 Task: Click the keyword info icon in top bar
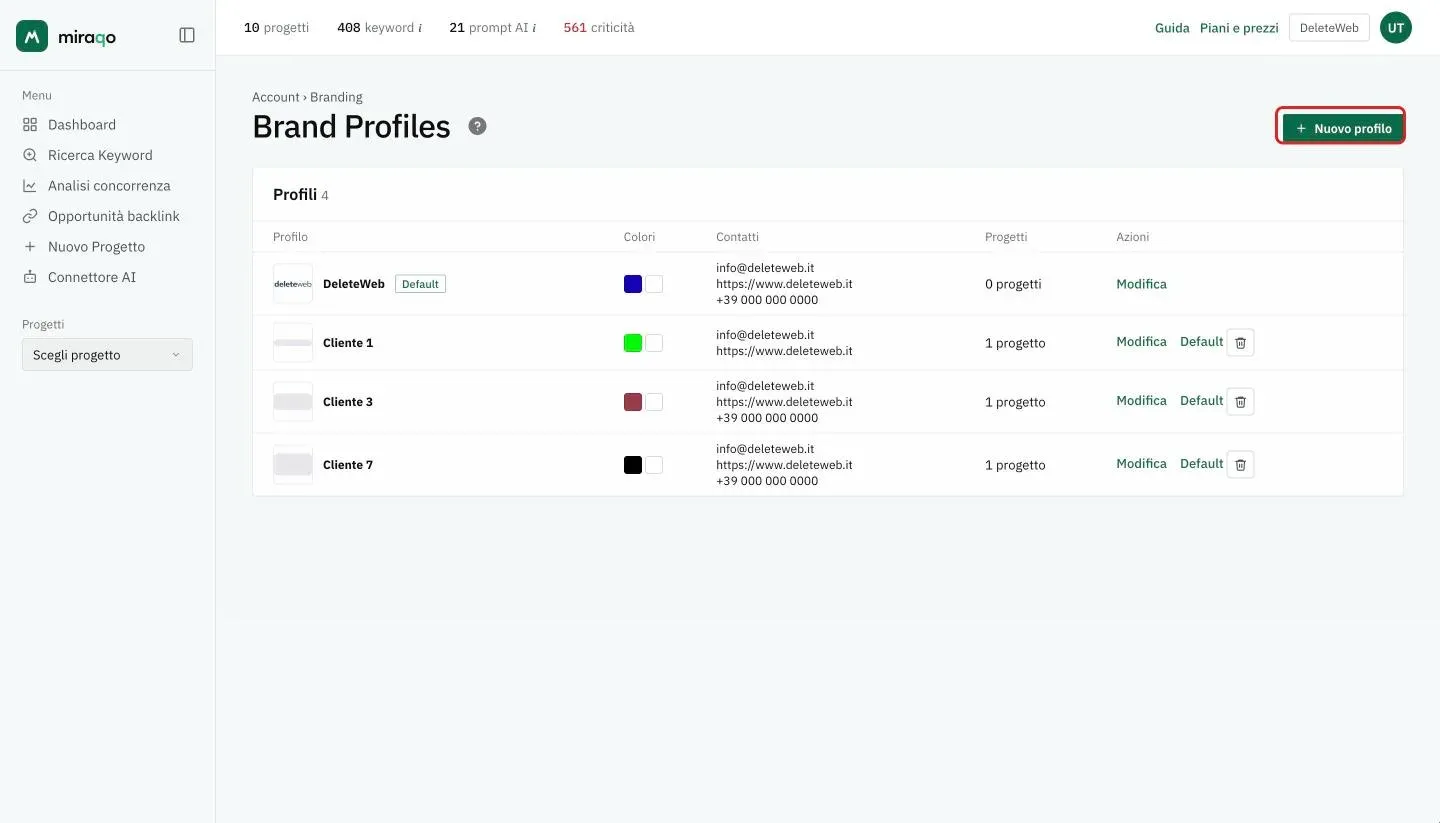click(x=420, y=28)
